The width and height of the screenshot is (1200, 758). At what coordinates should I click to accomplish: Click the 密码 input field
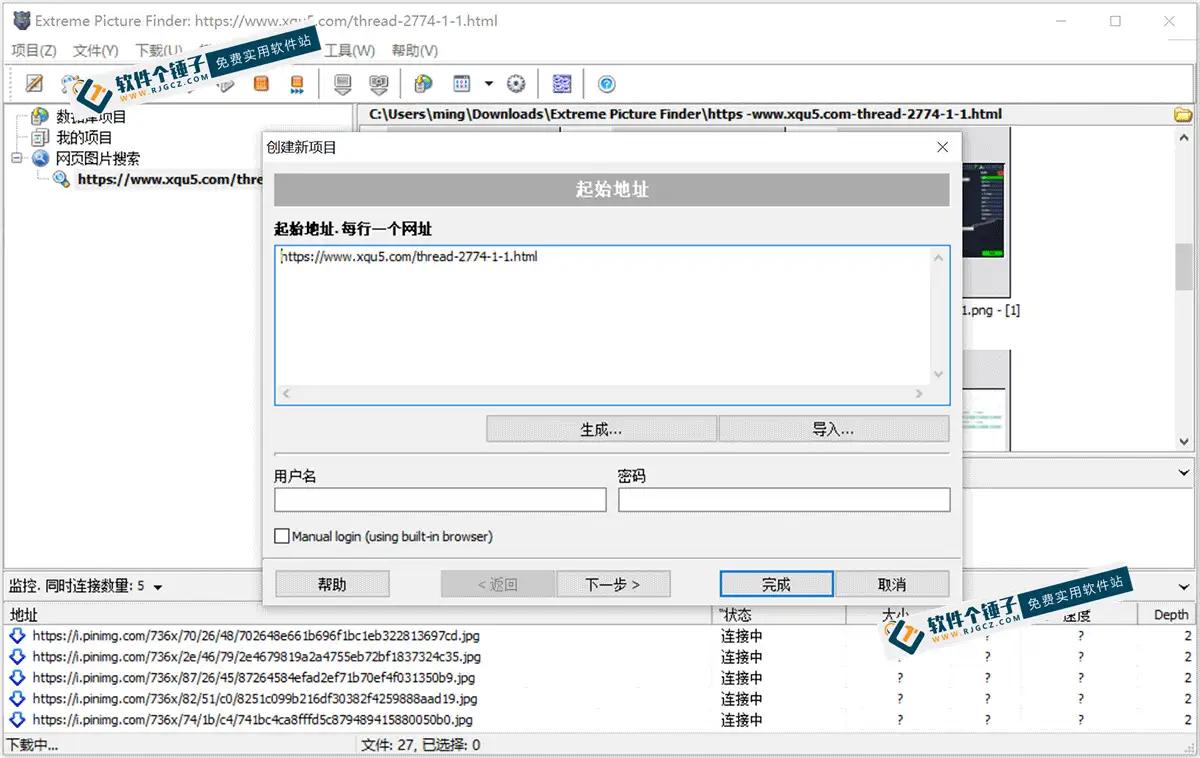(x=784, y=500)
